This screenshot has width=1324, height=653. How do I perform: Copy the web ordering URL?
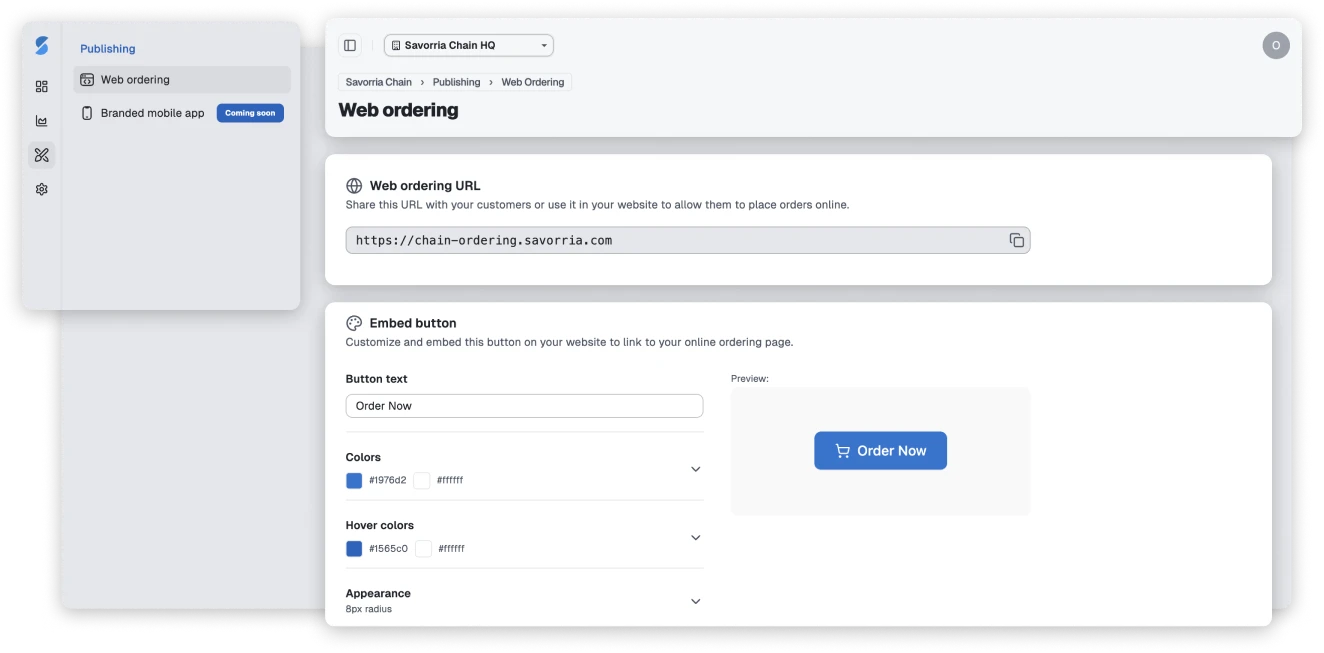tap(1017, 240)
